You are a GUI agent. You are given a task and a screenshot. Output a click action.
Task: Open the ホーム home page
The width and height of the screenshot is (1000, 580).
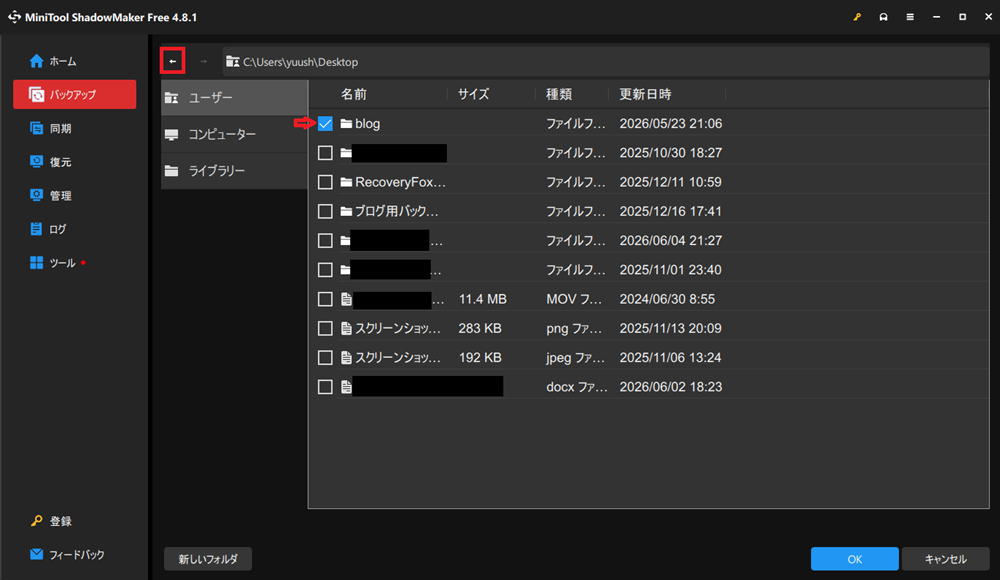75,61
